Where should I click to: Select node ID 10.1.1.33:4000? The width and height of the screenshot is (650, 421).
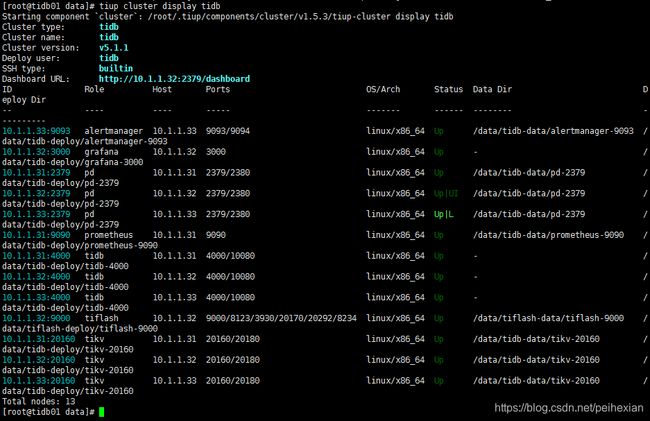point(36,297)
